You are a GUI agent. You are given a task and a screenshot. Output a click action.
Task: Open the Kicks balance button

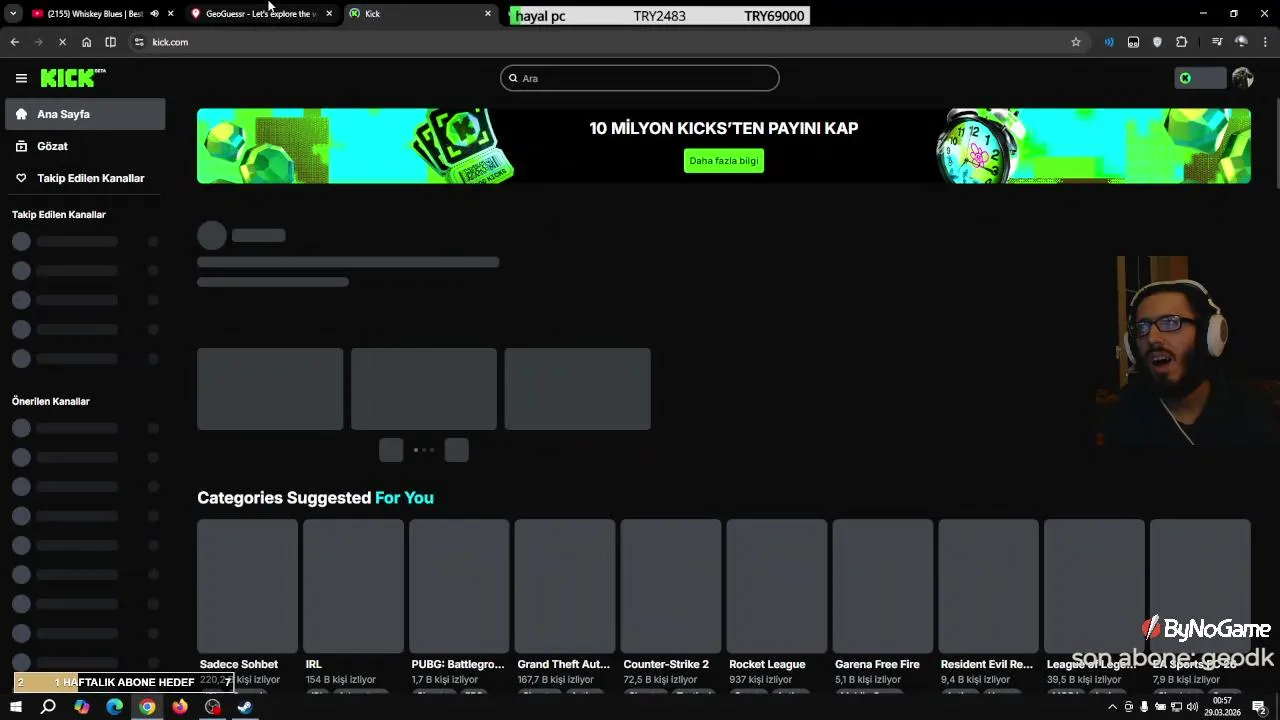point(1200,78)
